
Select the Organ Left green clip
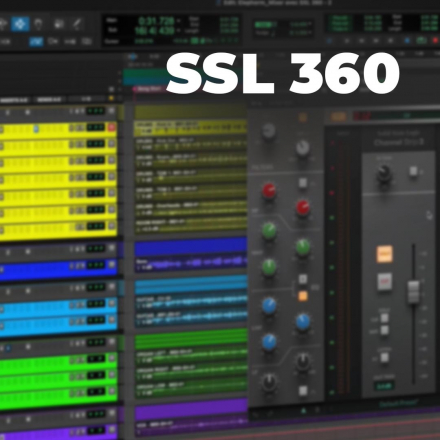191,355
